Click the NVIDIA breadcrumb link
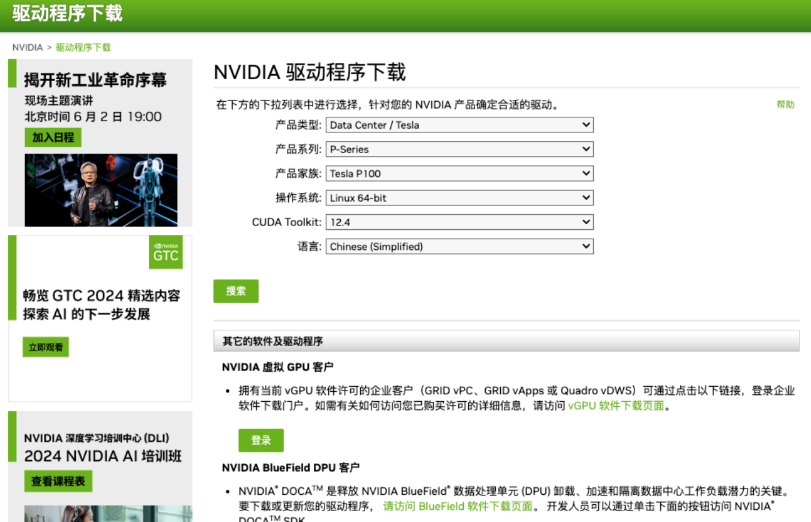811x522 pixels. (x=27, y=48)
